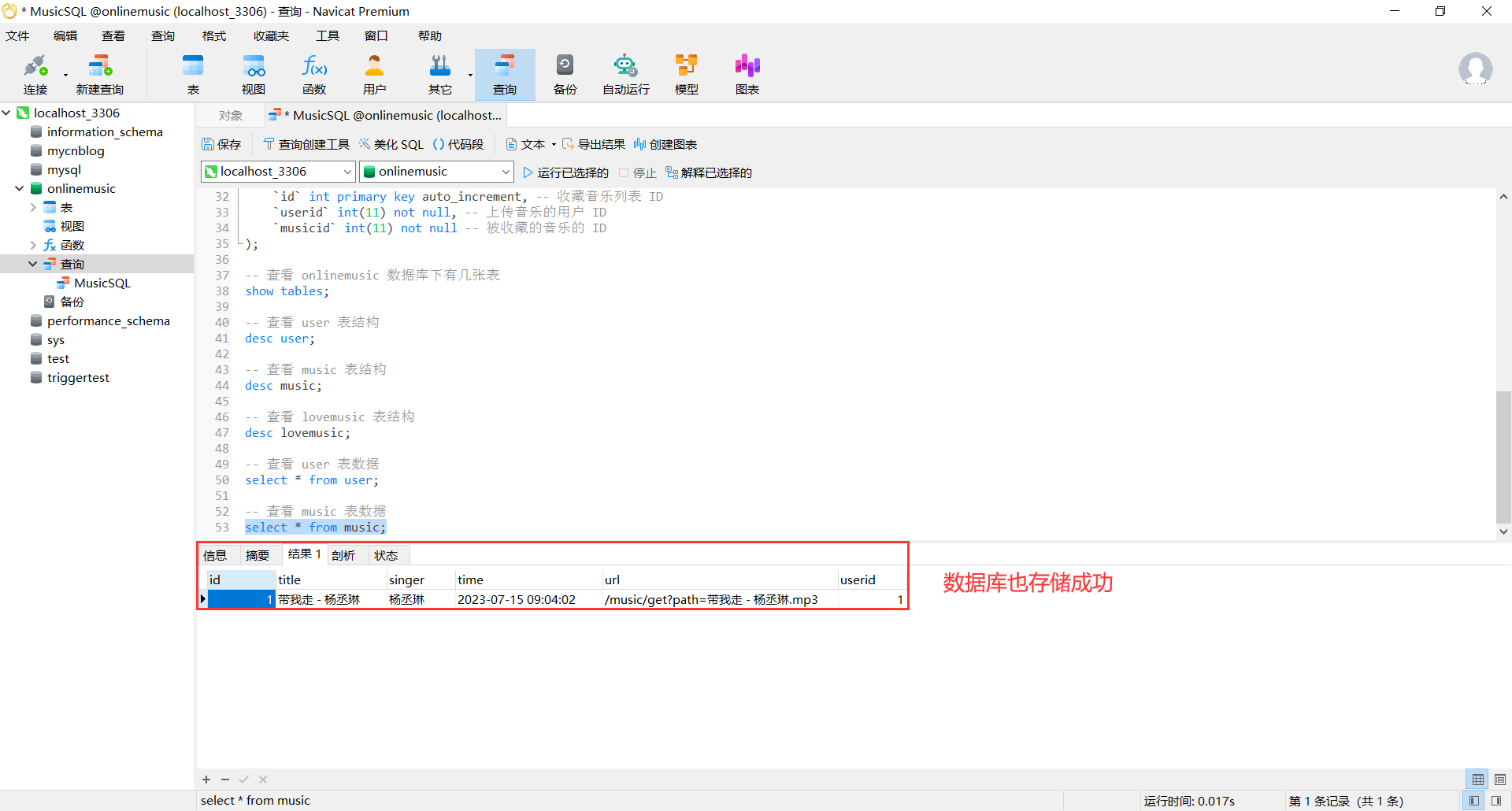
Task: Open the Query Builder (查询创建工具)
Action: (x=306, y=144)
